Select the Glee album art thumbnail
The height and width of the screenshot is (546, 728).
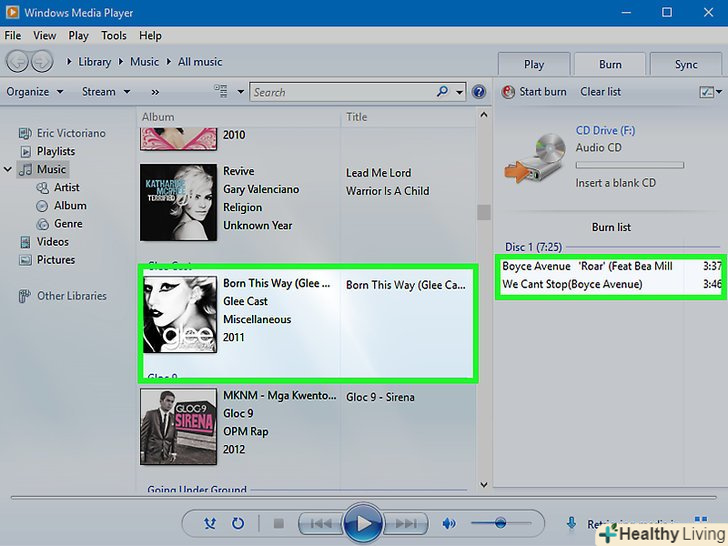point(180,315)
